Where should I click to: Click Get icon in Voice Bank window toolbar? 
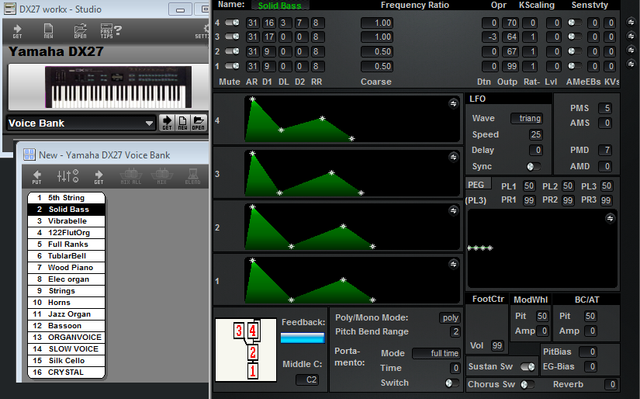point(99,177)
